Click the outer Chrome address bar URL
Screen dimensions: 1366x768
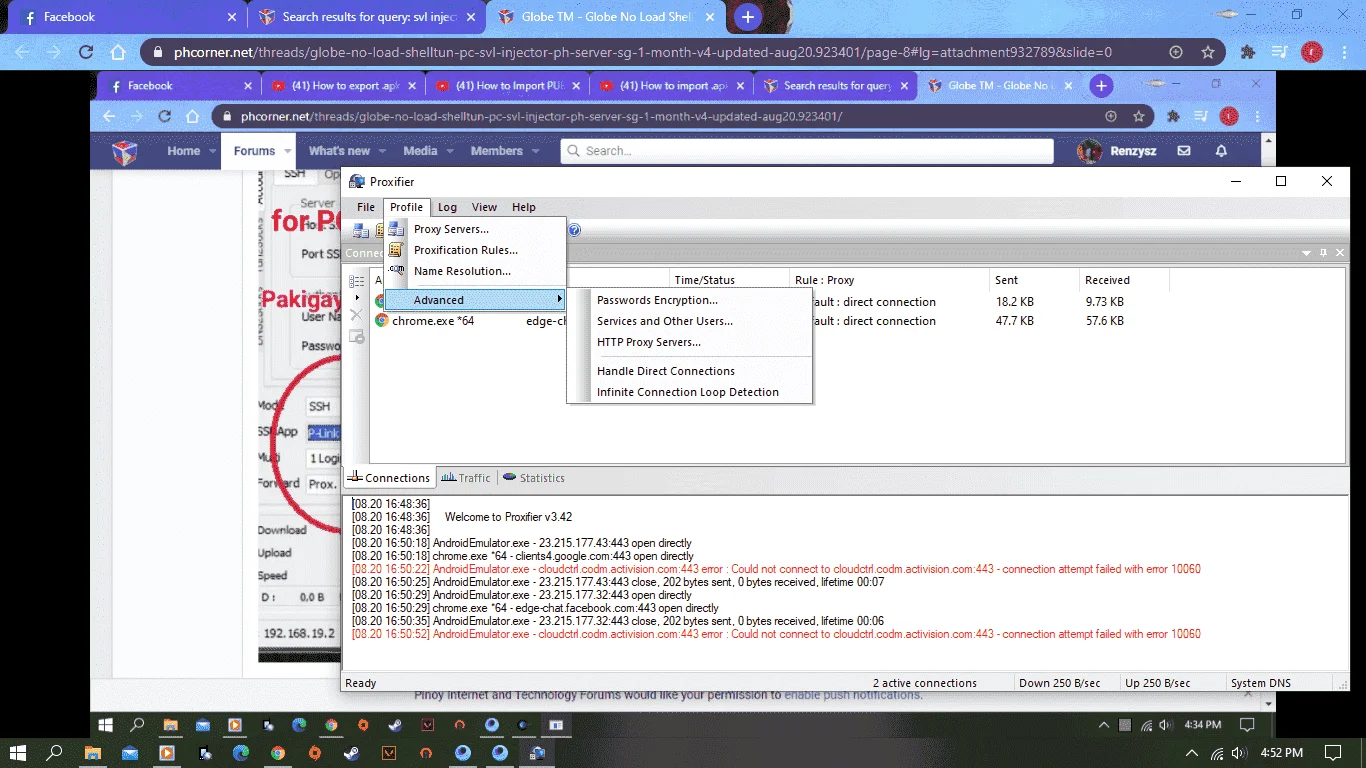pyautogui.click(x=641, y=52)
